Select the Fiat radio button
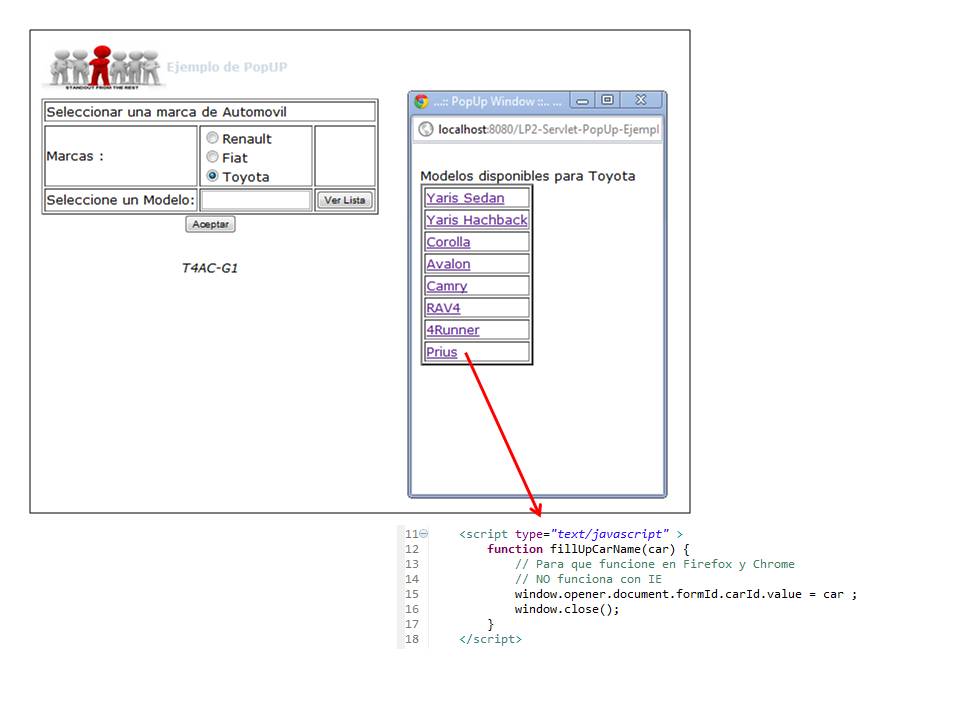 tap(212, 157)
